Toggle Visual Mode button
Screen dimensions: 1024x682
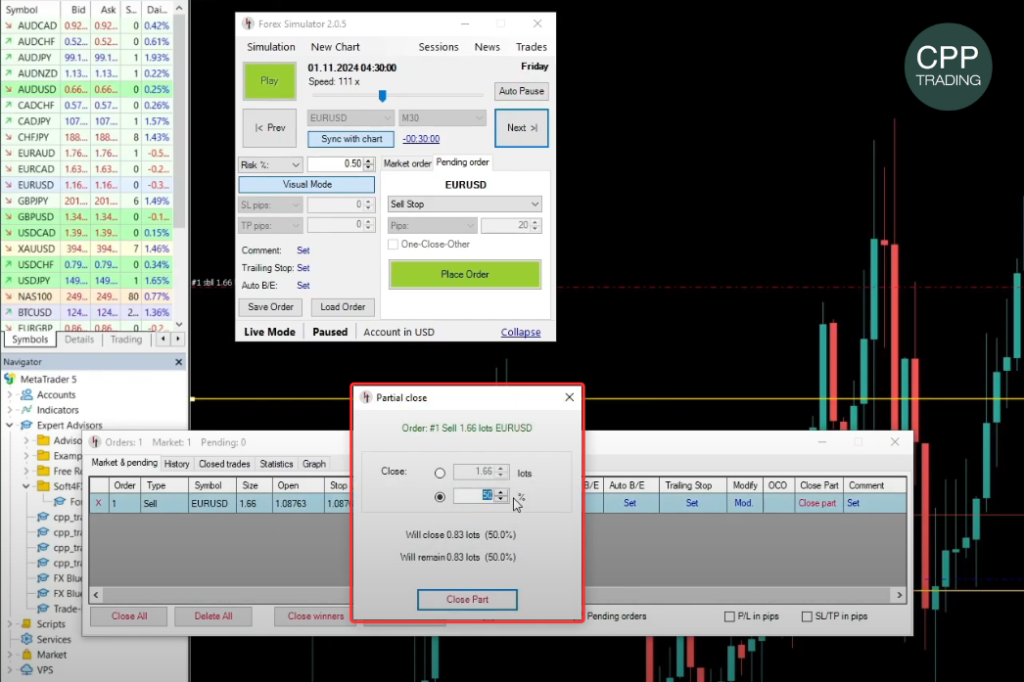click(x=306, y=185)
